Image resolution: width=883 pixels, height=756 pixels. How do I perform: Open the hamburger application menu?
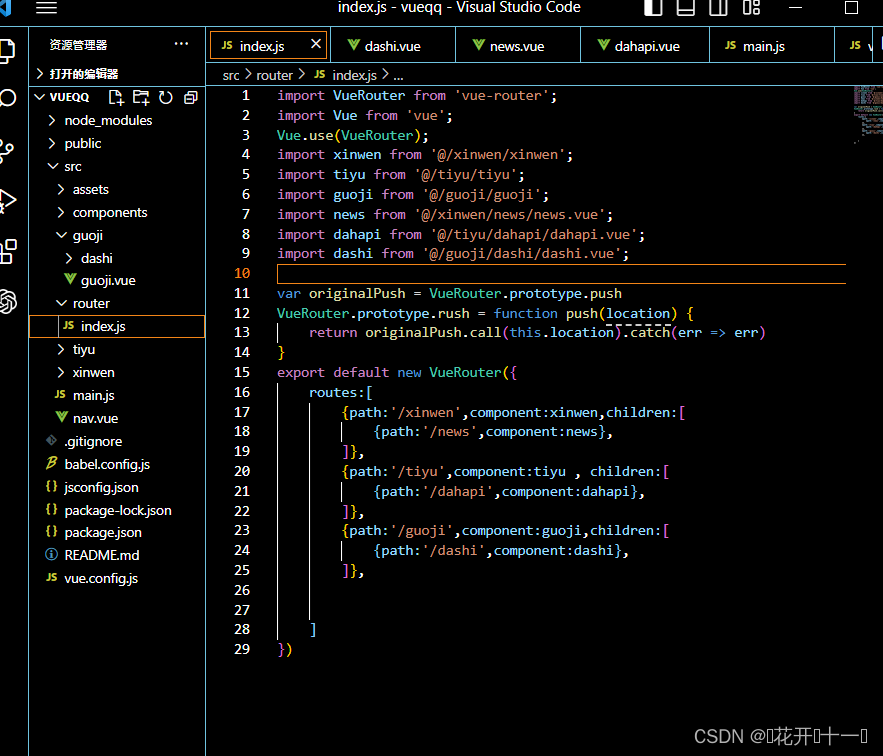[46, 8]
